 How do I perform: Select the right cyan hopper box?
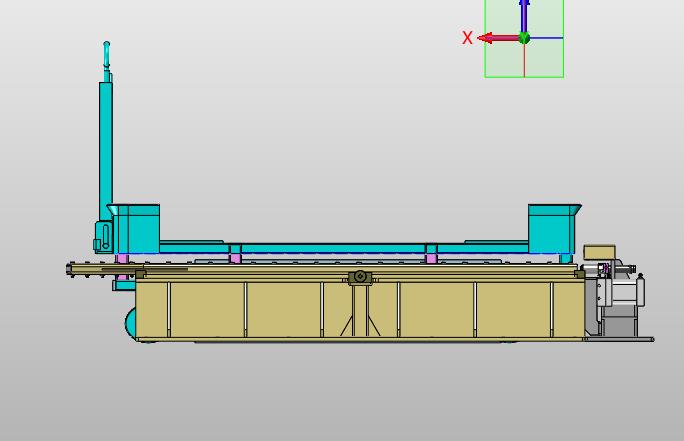point(554,229)
